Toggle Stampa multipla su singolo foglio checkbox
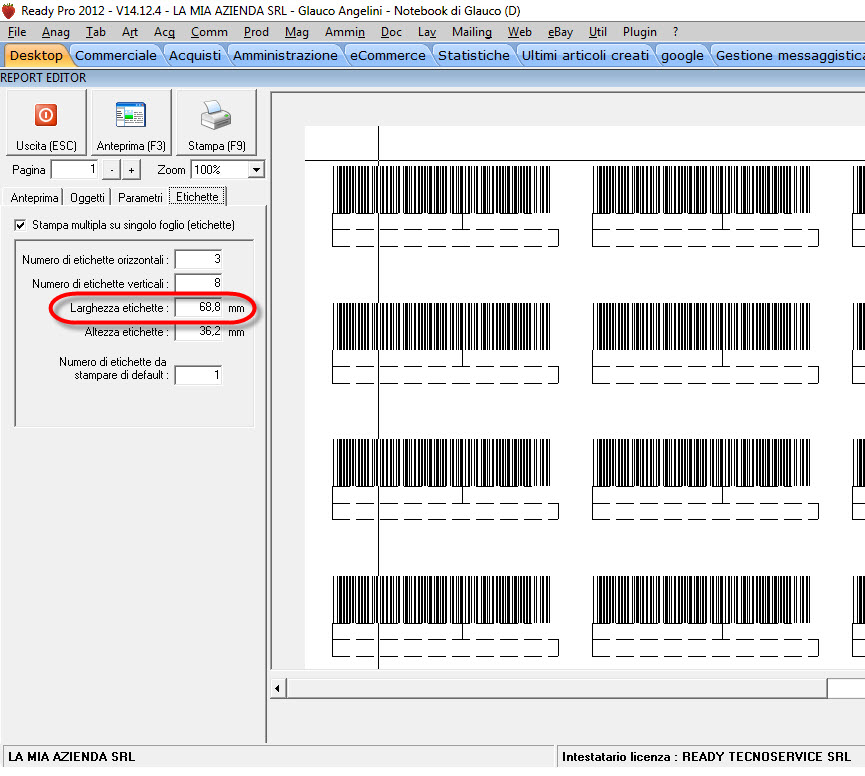This screenshot has height=776, width=865. [20, 225]
